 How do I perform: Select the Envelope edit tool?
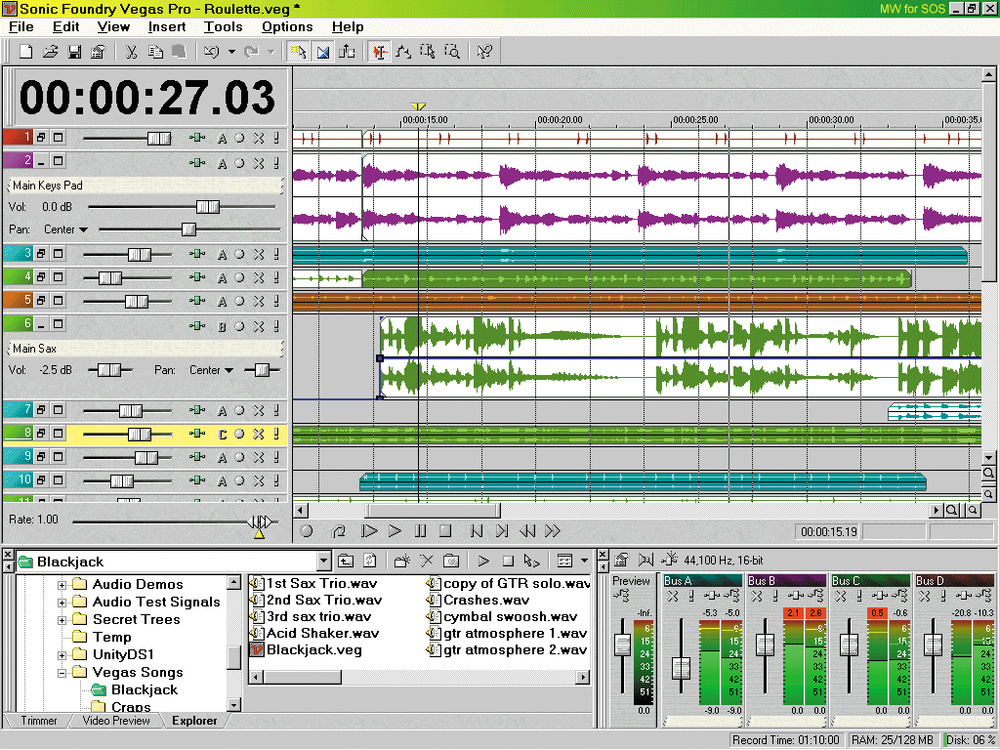404,51
